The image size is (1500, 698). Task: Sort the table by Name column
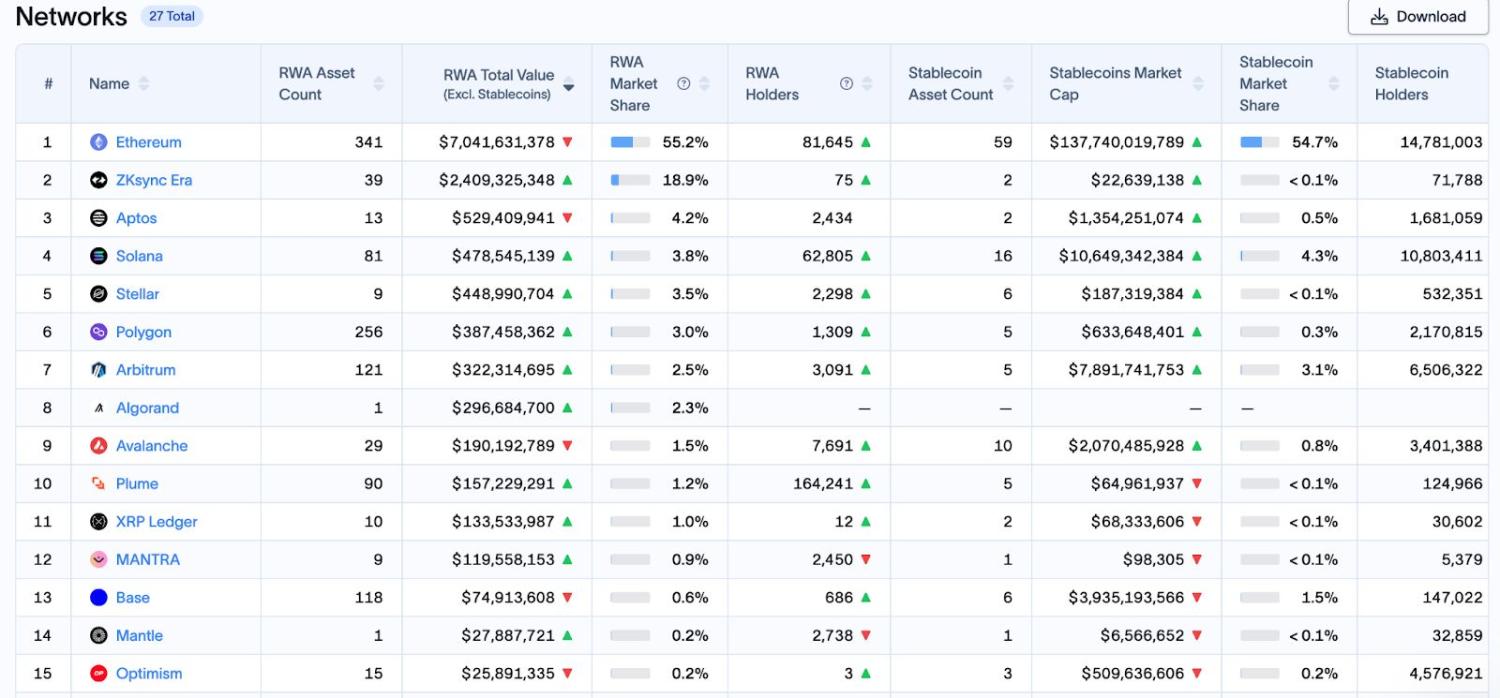(144, 84)
